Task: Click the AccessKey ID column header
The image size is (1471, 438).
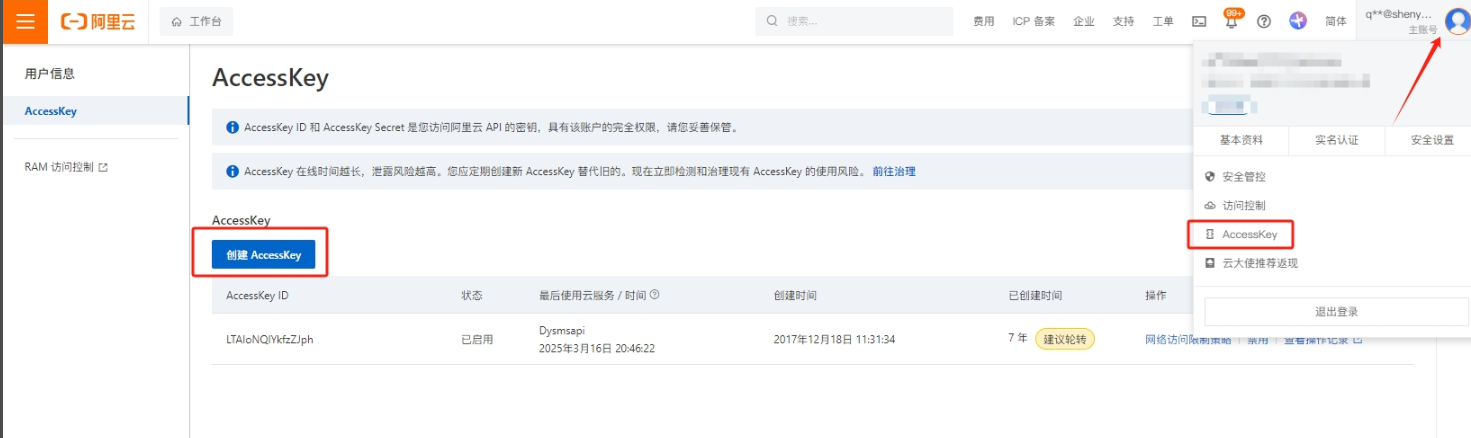Action: click(258, 296)
